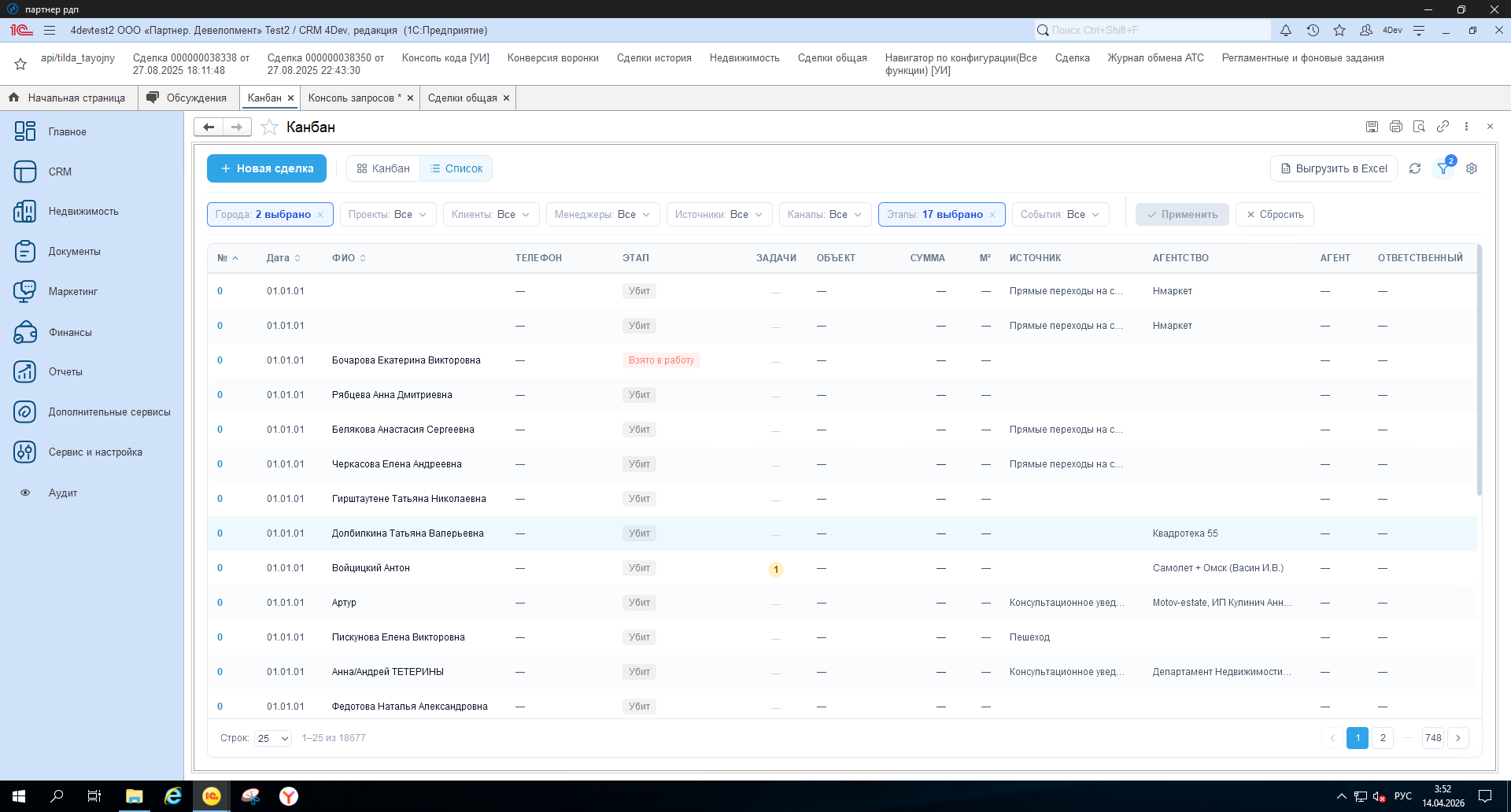This screenshot has width=1511, height=812.
Task: Open Marketing section in sidebar
Action: [x=72, y=291]
